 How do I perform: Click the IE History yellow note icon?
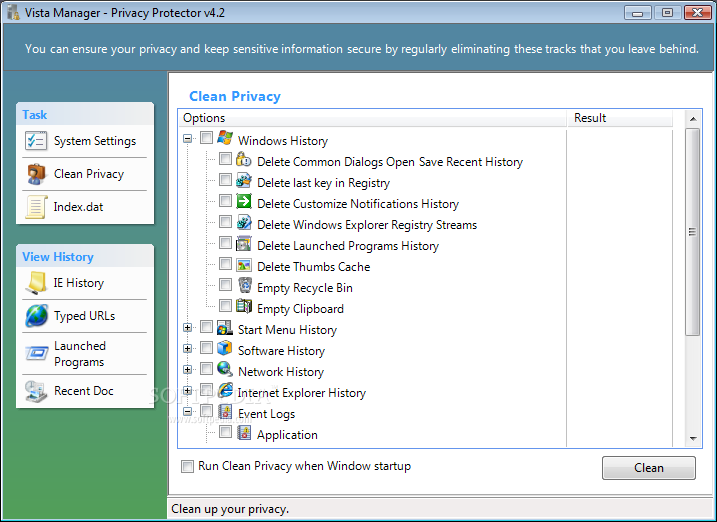point(36,282)
